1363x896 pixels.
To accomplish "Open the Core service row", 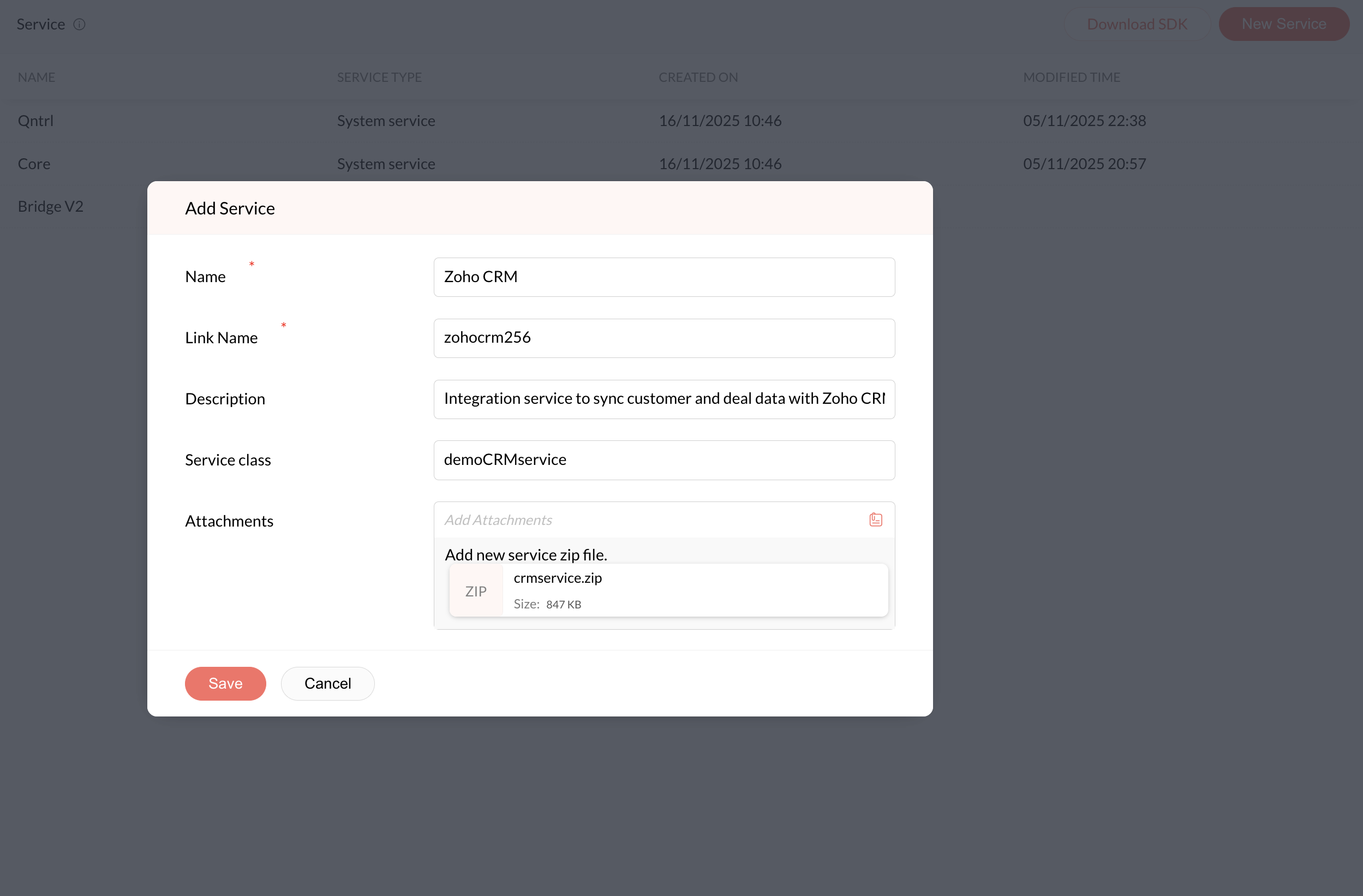I will pyautogui.click(x=34, y=164).
